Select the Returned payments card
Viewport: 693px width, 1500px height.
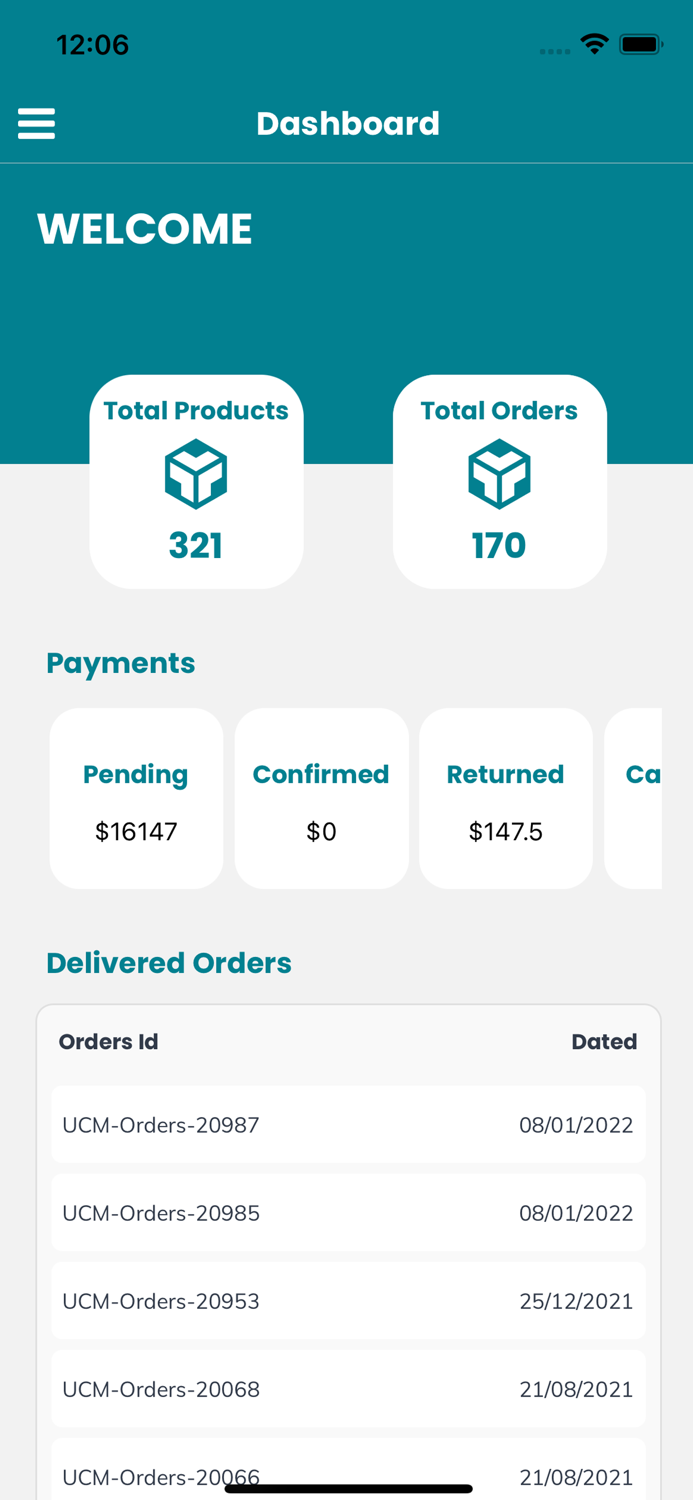coord(505,798)
